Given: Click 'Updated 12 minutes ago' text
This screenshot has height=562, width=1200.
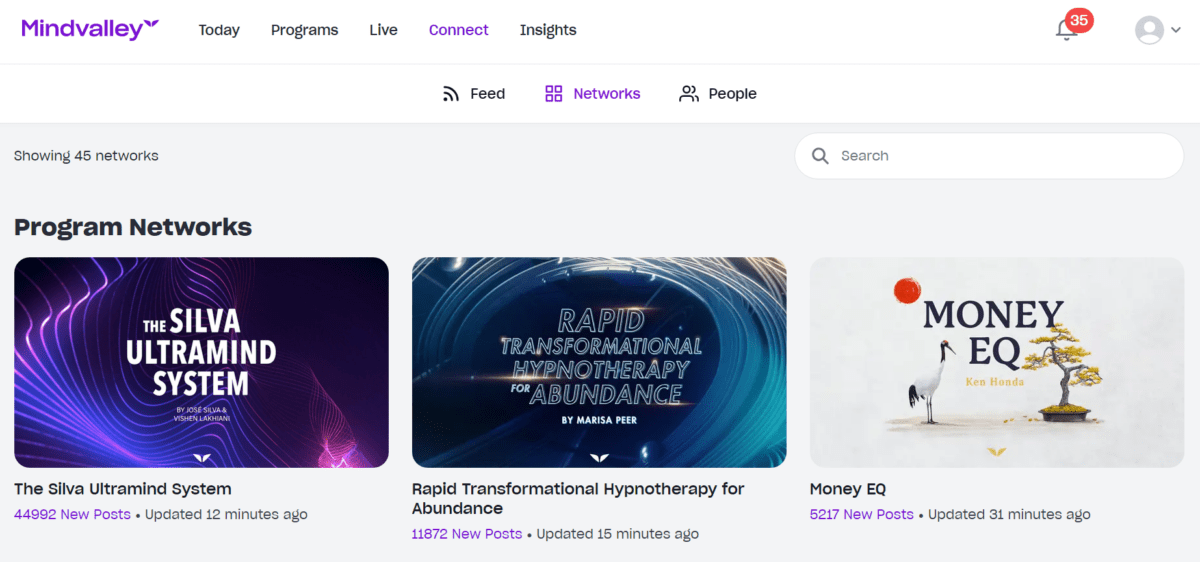Looking at the screenshot, I should (x=227, y=515).
